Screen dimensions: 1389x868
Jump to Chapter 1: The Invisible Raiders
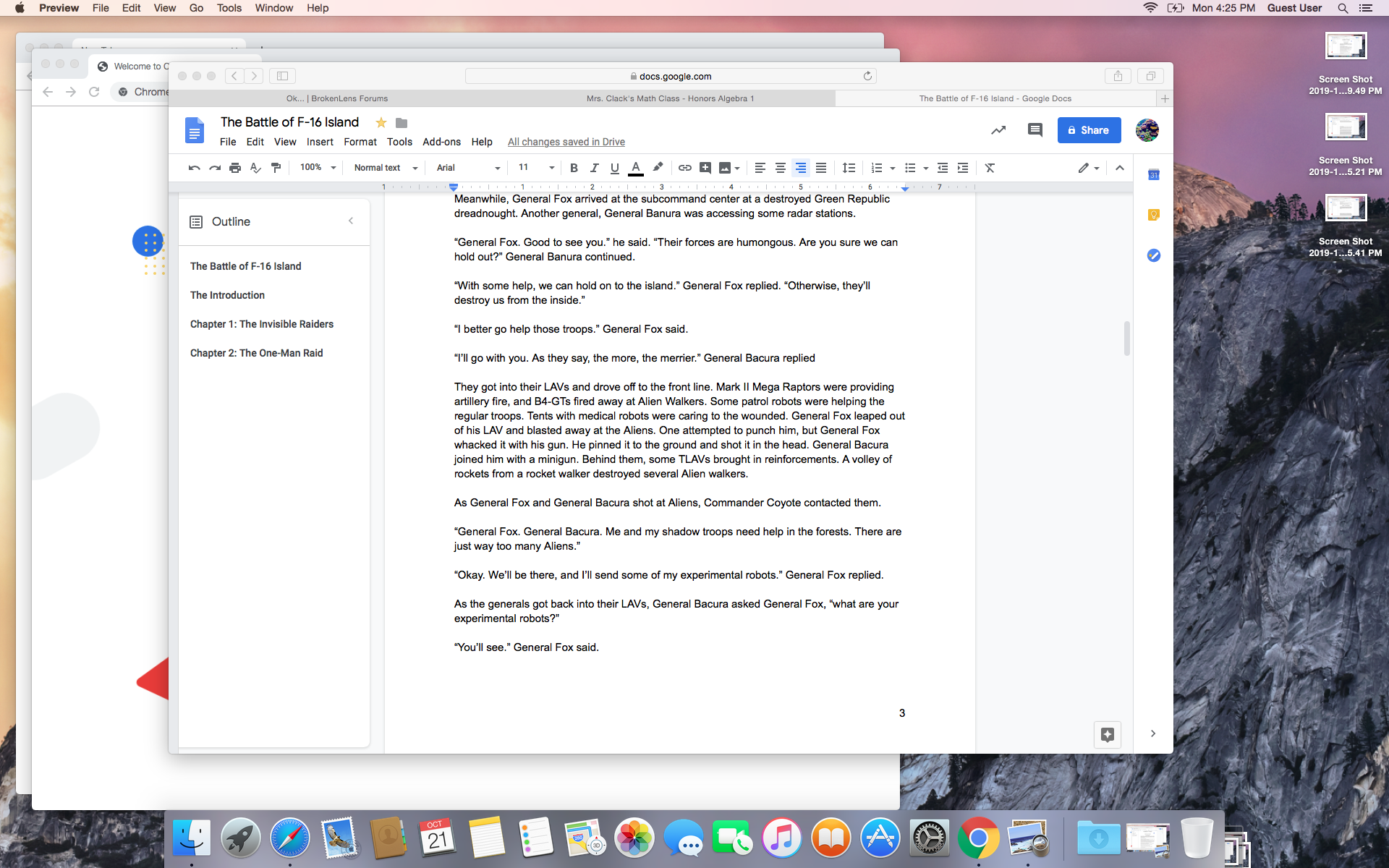(x=262, y=324)
